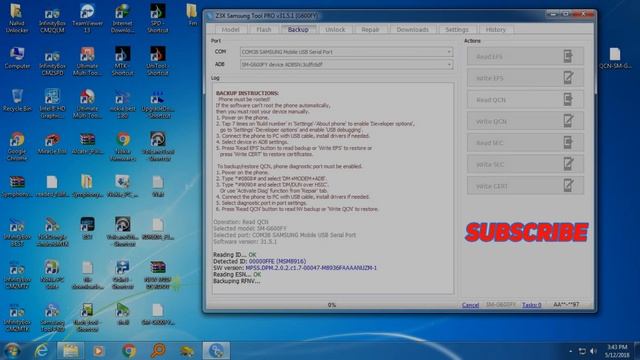Open Nahid Unlocker desktop icon

pos(17,18)
